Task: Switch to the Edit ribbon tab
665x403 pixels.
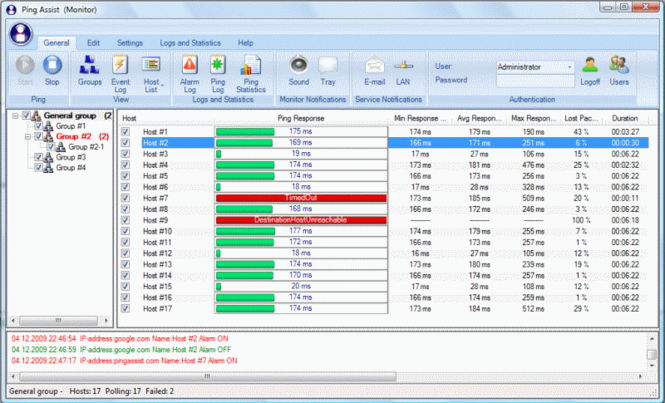Action: pyautogui.click(x=93, y=43)
